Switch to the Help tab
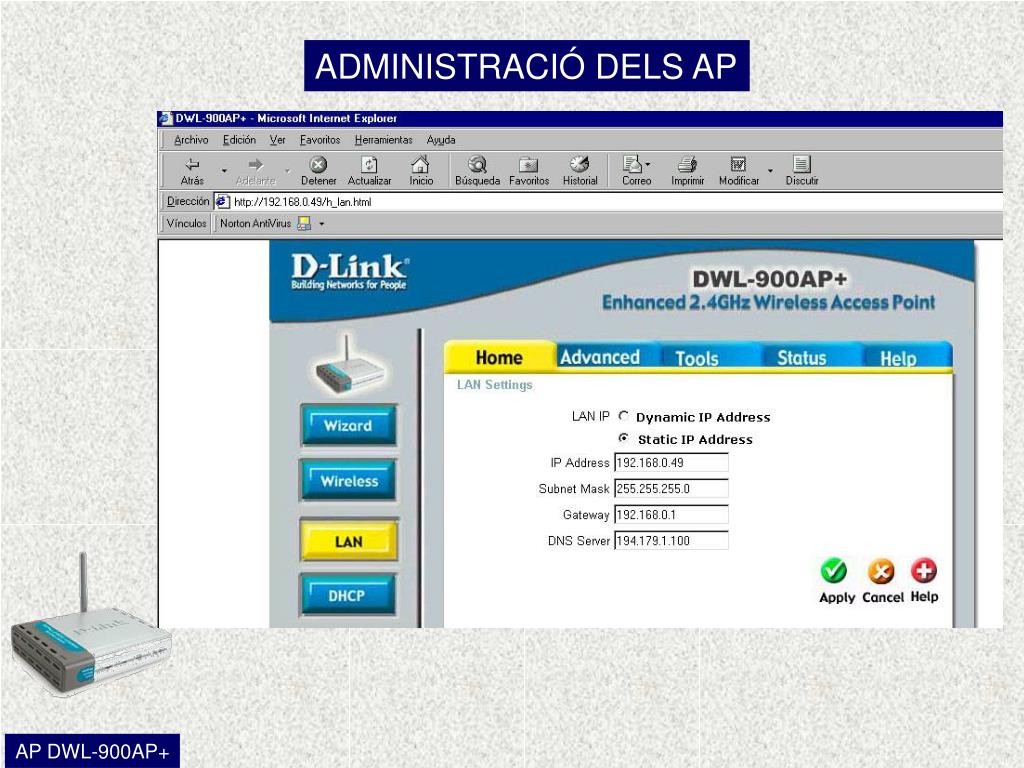Screen dimensions: 1024x768 pyautogui.click(x=898, y=358)
